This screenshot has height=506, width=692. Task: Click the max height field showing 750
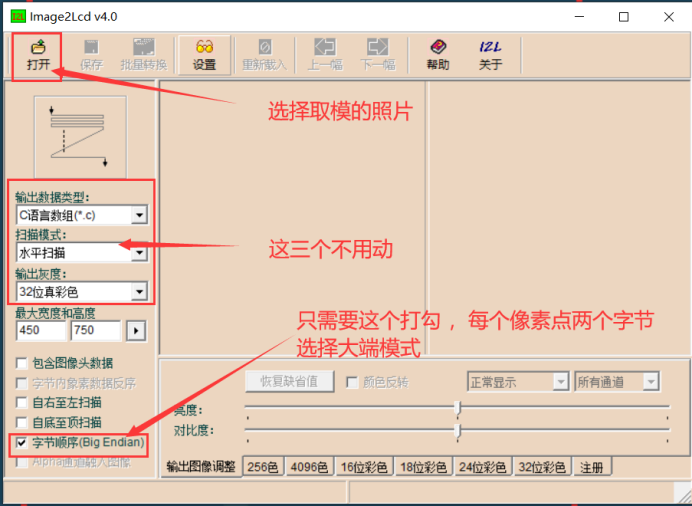pos(96,330)
